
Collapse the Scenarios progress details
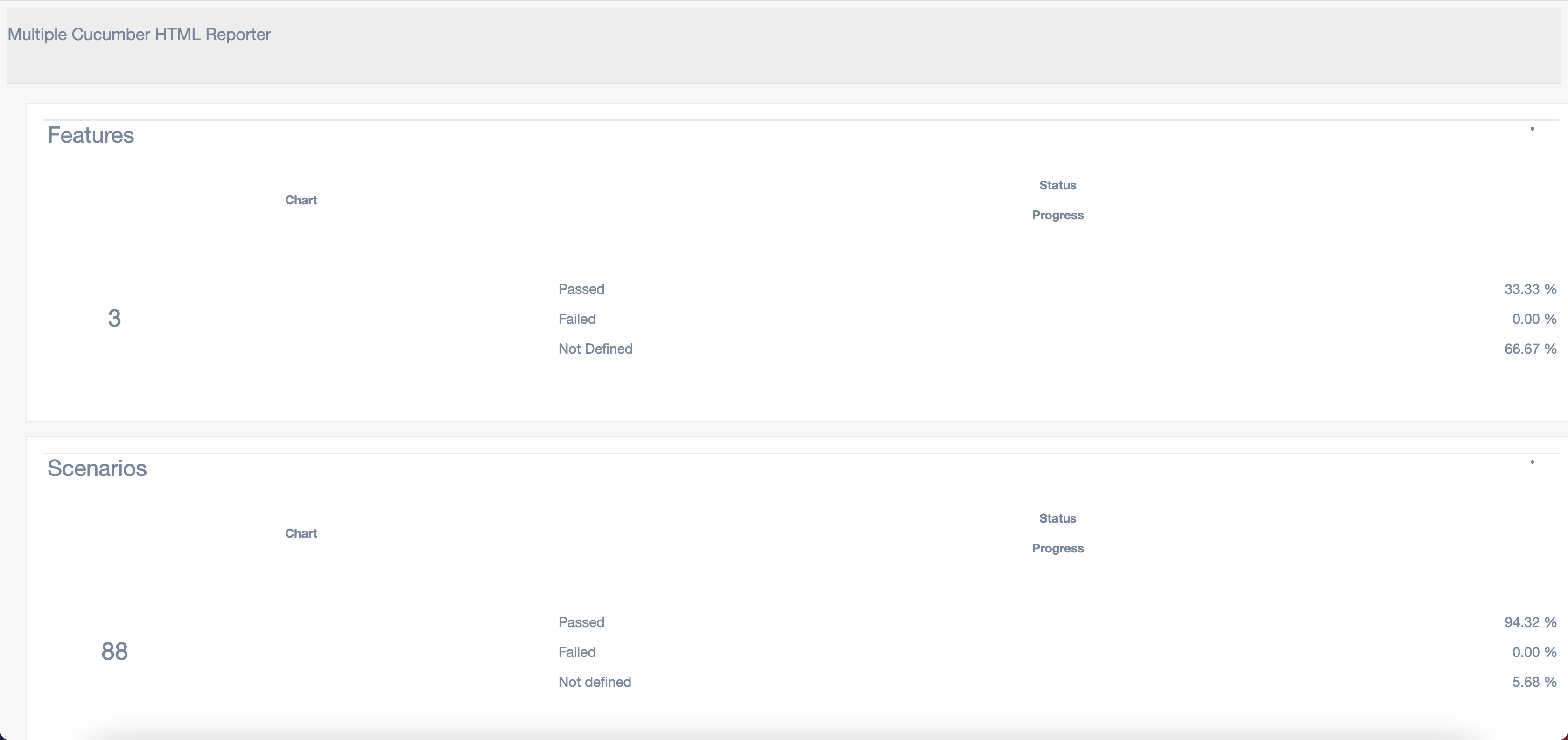1533,462
